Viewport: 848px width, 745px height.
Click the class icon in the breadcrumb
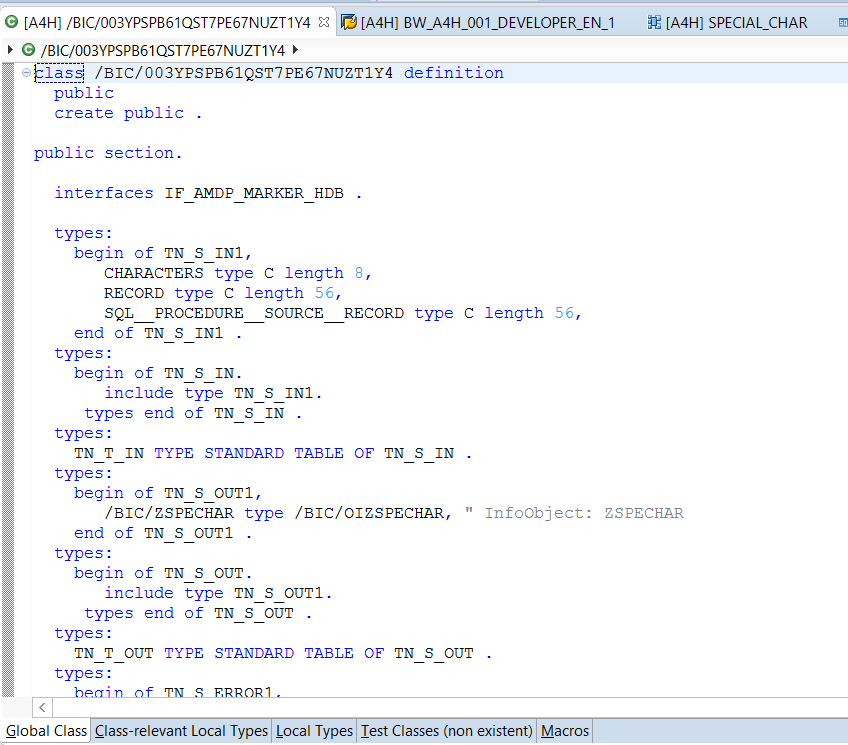pos(28,50)
